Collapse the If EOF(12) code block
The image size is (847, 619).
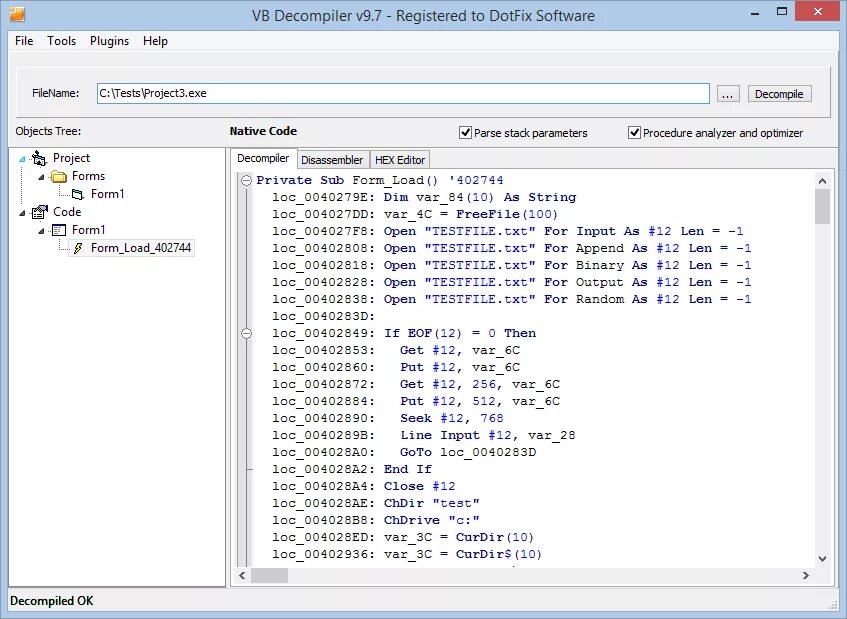pyautogui.click(x=246, y=333)
